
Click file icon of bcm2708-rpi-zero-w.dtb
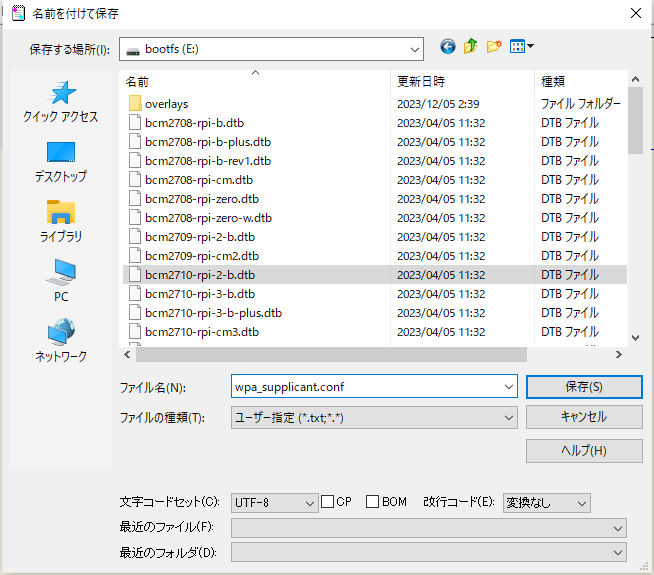click(x=135, y=218)
